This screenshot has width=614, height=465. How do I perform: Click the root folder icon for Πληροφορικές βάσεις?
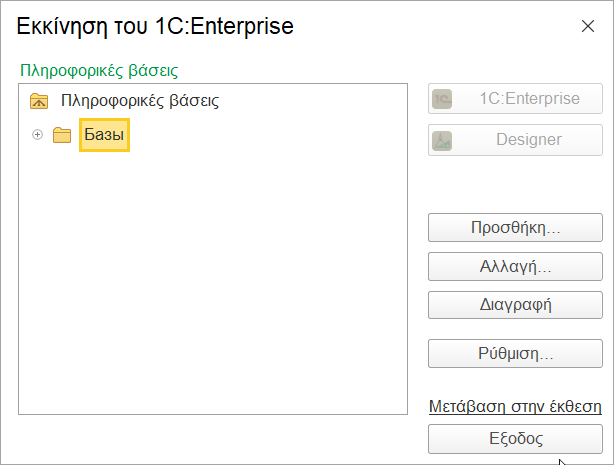pyautogui.click(x=39, y=101)
